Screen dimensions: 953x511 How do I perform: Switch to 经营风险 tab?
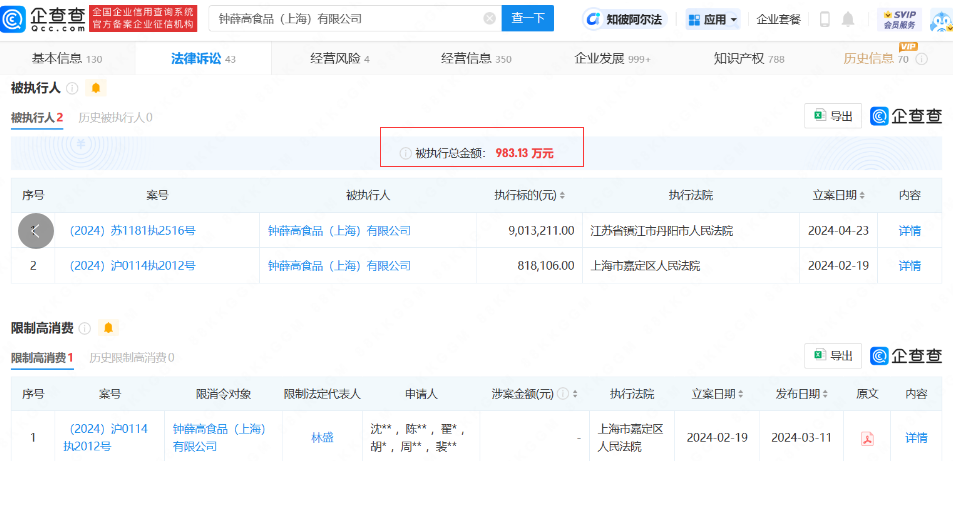pyautogui.click(x=340, y=59)
